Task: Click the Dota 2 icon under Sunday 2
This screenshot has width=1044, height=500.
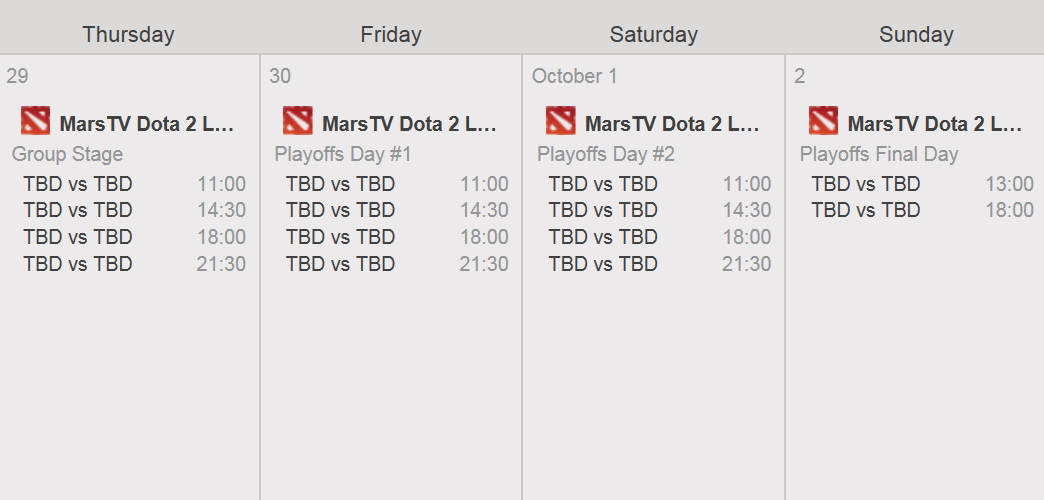Action: click(824, 121)
